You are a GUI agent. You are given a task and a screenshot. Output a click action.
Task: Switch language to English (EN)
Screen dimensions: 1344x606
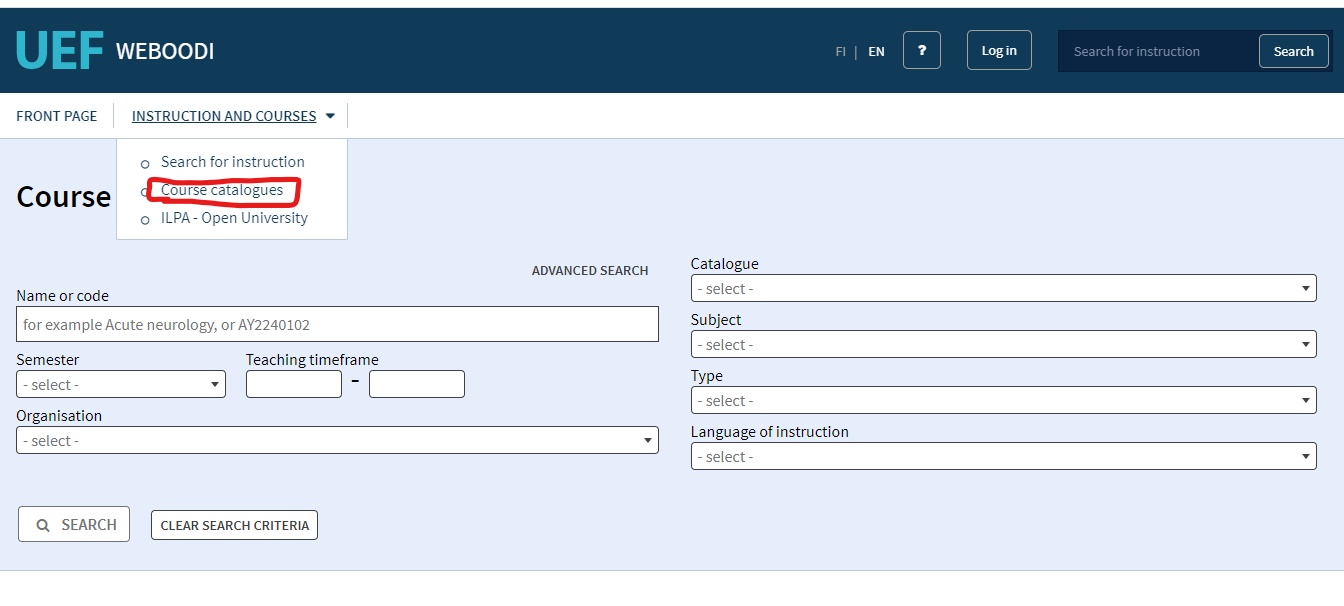pyautogui.click(x=876, y=52)
